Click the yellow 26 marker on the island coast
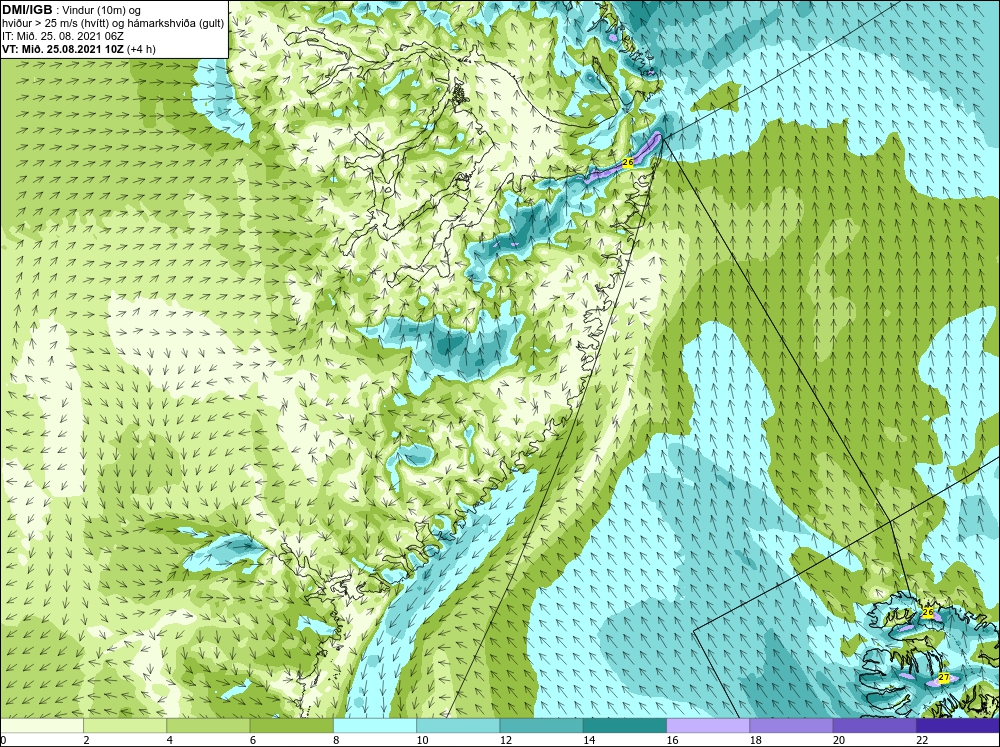The width and height of the screenshot is (1000, 747). (928, 612)
